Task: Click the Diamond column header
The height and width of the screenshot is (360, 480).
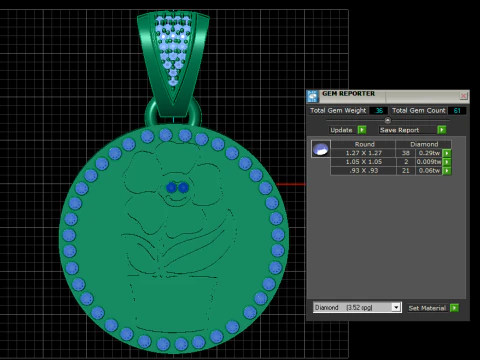Action: pyautogui.click(x=424, y=144)
